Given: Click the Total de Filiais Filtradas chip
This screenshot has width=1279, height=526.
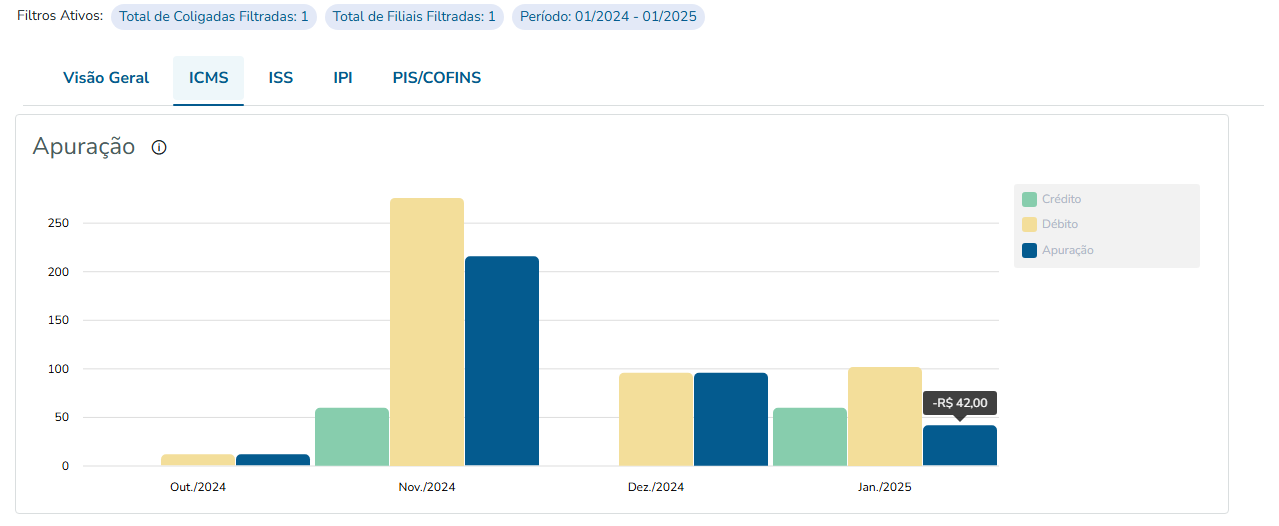Looking at the screenshot, I should 414,17.
